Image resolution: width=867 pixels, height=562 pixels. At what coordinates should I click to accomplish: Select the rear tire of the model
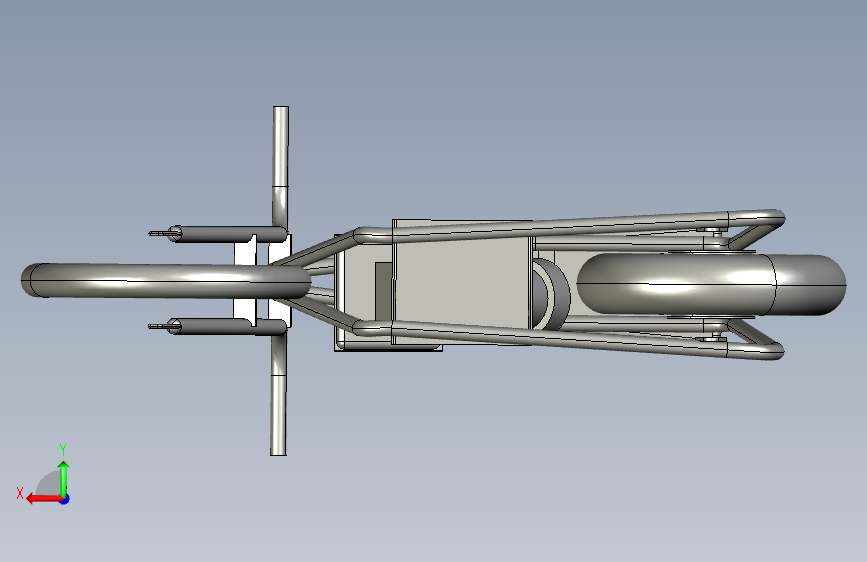(x=711, y=285)
